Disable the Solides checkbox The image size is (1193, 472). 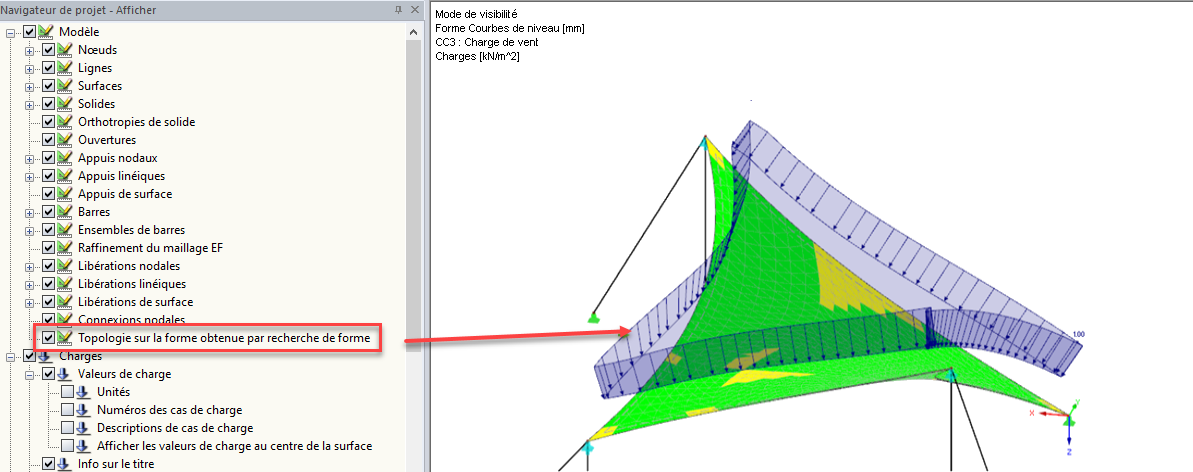coord(49,104)
